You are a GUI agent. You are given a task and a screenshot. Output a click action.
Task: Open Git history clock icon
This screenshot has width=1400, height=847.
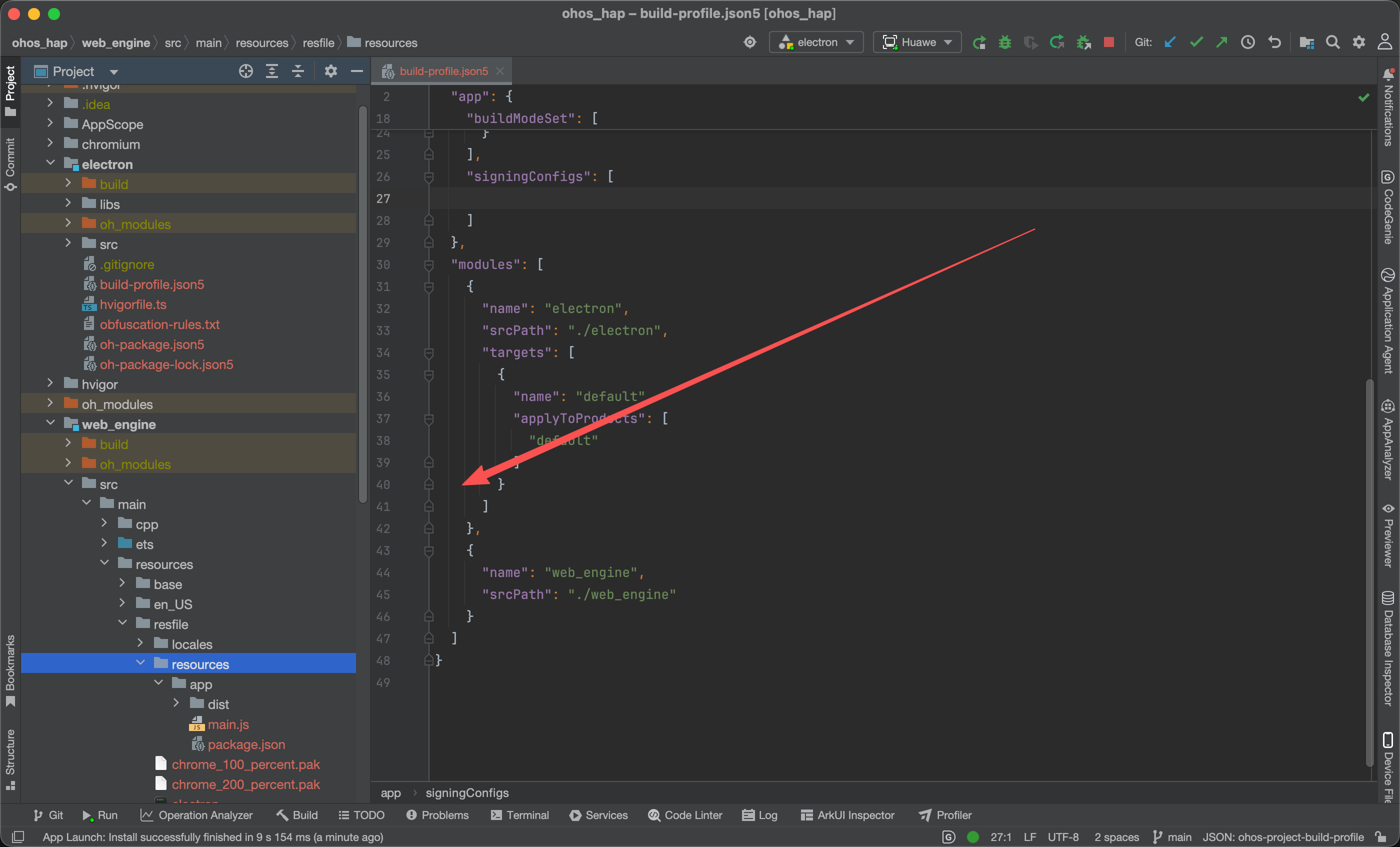1247,42
